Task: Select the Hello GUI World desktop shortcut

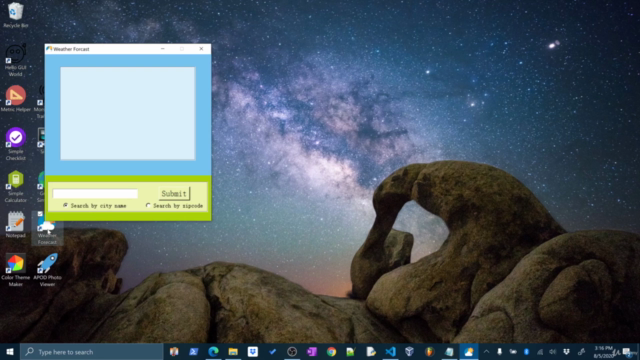Action: (16, 60)
